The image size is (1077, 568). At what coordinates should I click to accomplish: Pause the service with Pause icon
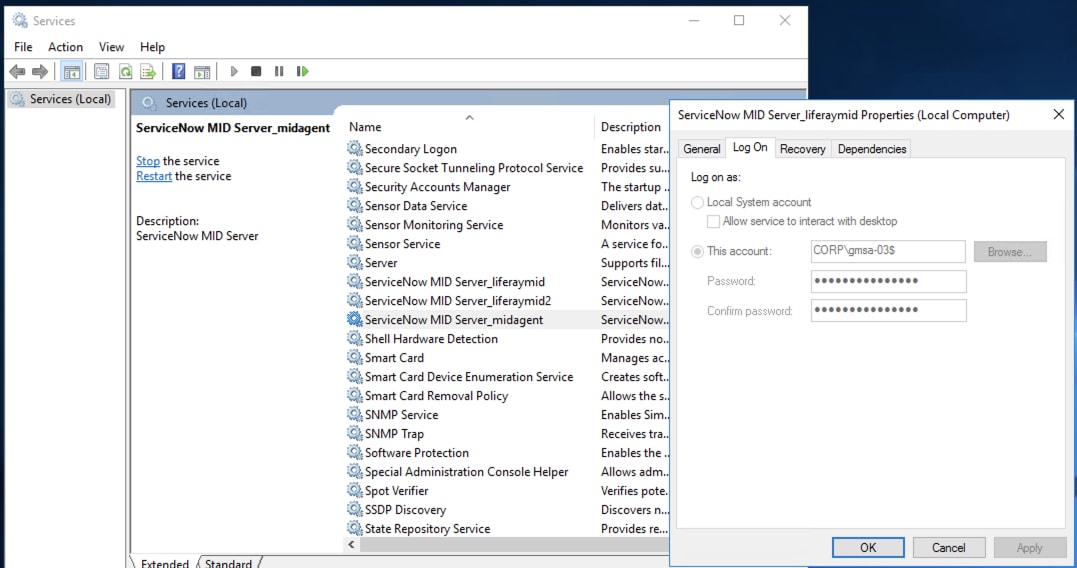(x=279, y=71)
